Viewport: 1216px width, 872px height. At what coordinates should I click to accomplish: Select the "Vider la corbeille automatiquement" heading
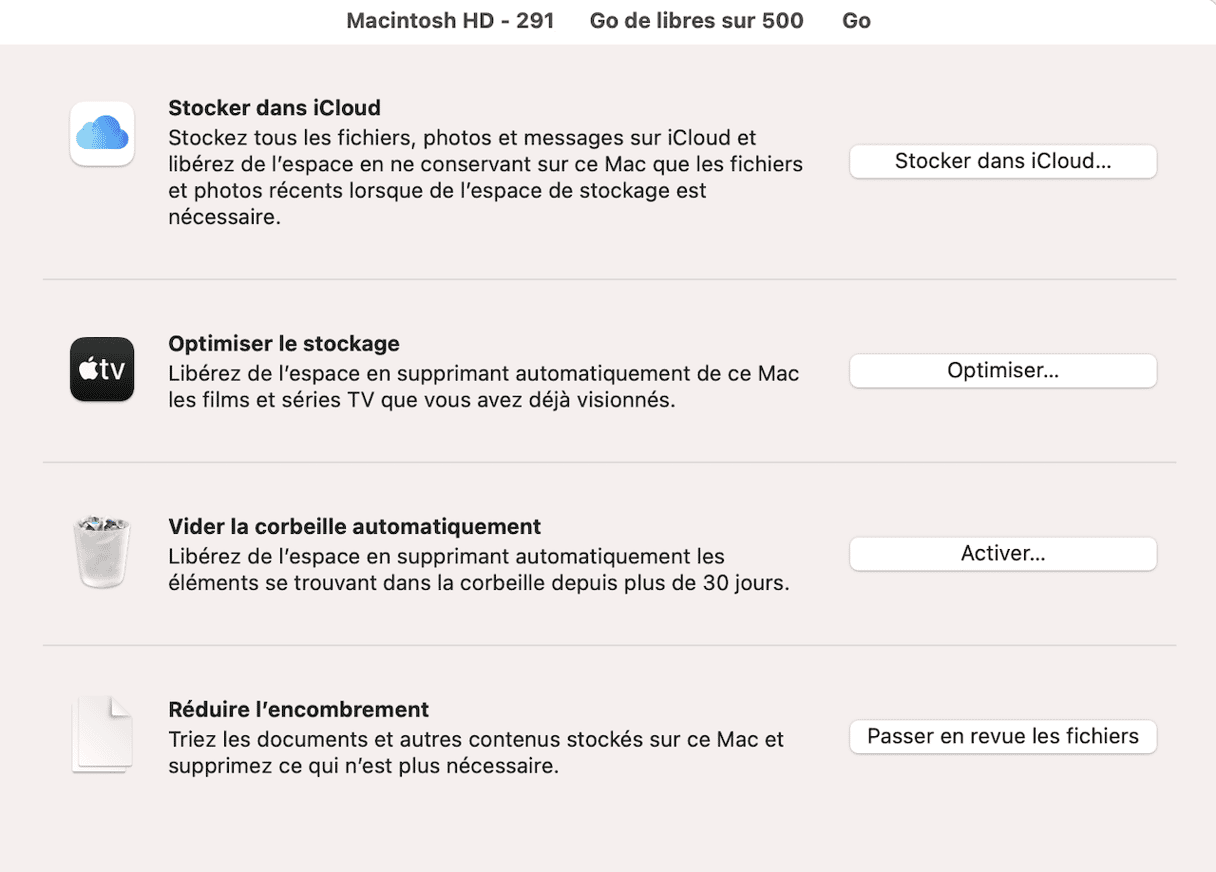coord(355,527)
